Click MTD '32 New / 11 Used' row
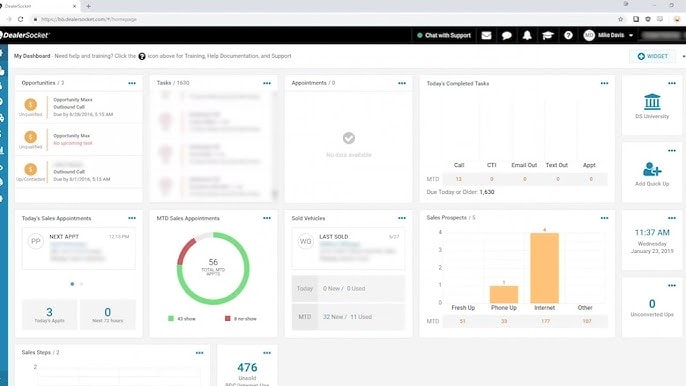The image size is (686, 386). tap(348, 316)
